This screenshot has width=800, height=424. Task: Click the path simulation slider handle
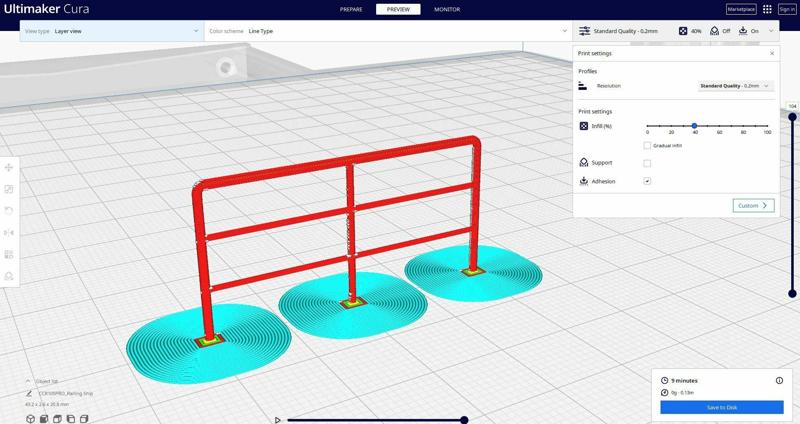click(x=464, y=420)
